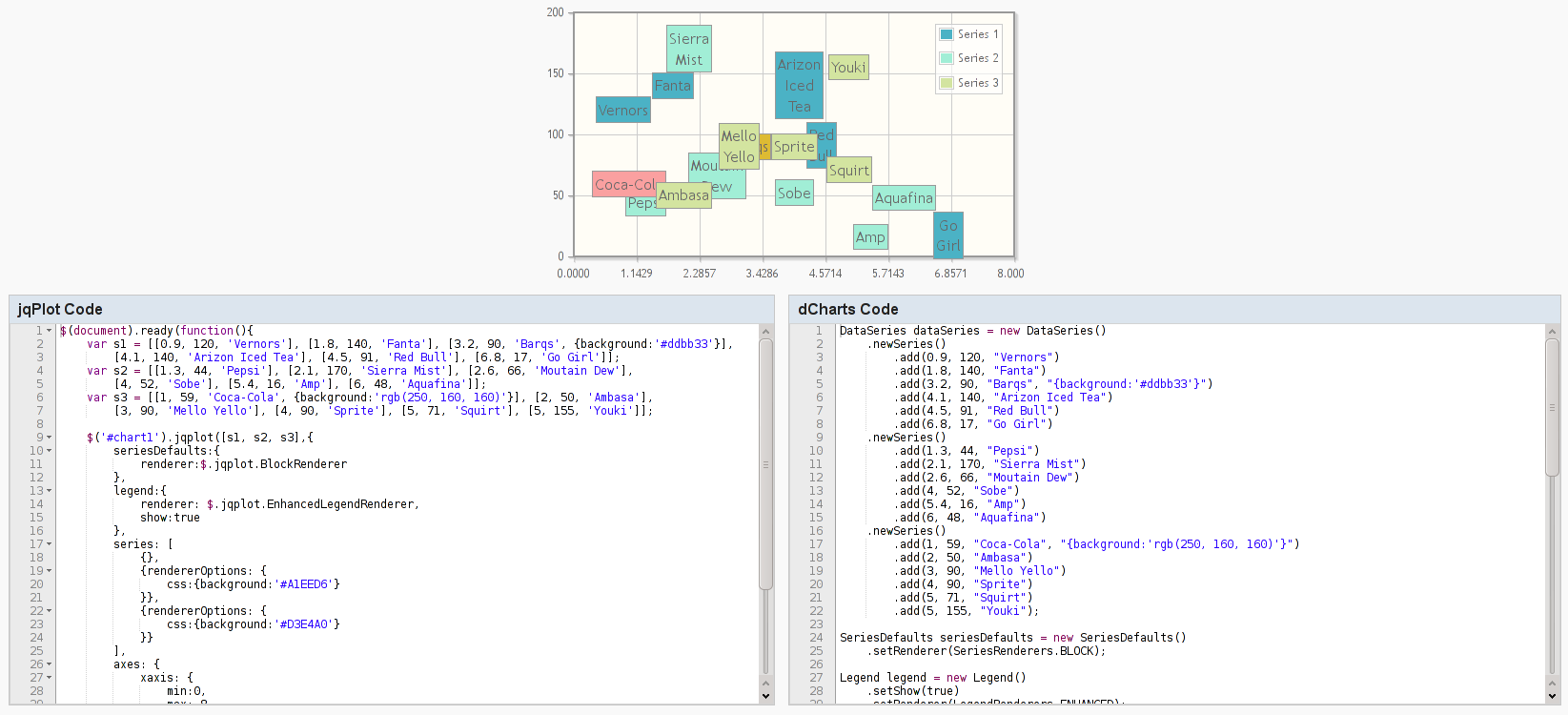1568x715 pixels.
Task: Click y-axis tick label 150
Action: tap(556, 73)
